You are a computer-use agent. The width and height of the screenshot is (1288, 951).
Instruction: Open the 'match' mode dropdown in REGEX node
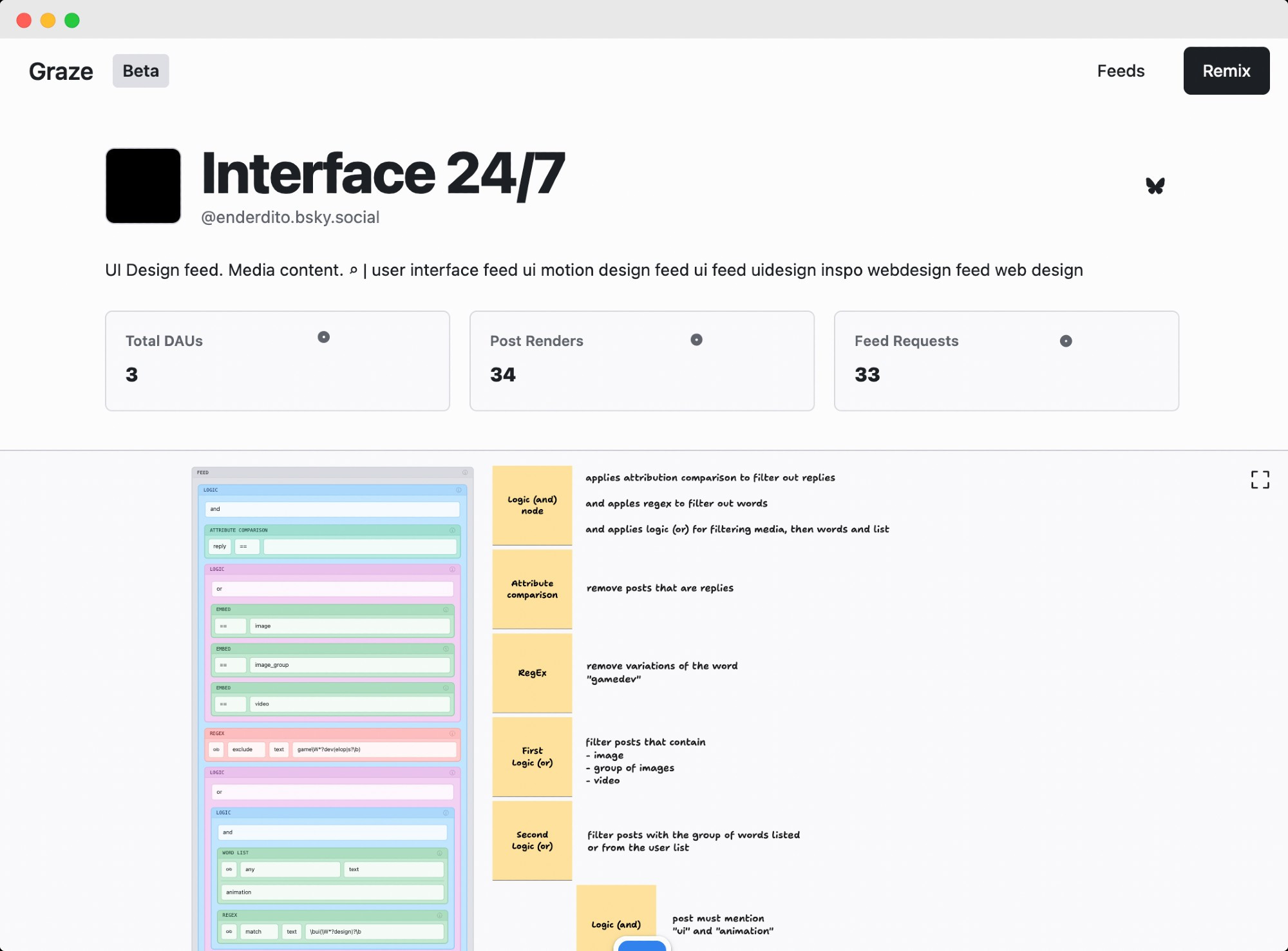259,932
